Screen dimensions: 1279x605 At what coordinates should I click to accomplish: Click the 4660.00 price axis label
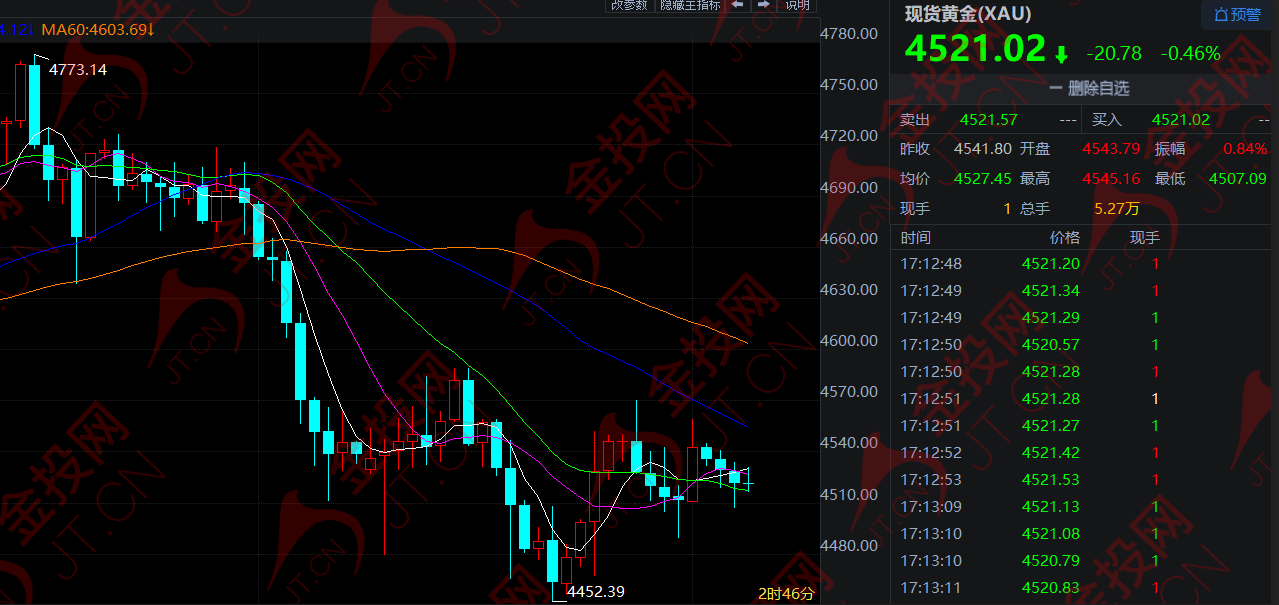pyautogui.click(x=849, y=238)
